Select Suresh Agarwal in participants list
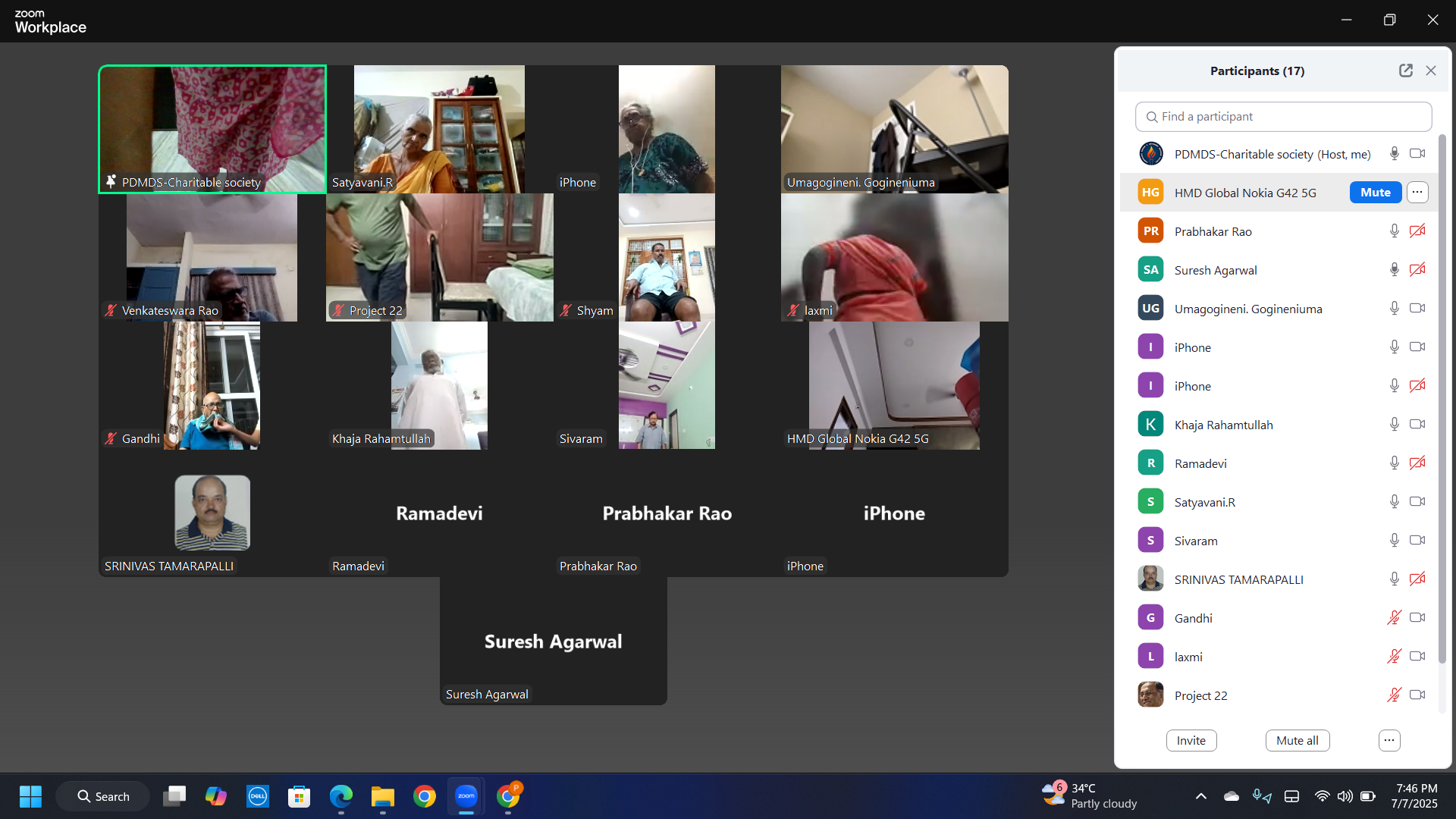Screen dimensions: 1456x819 1279,270
